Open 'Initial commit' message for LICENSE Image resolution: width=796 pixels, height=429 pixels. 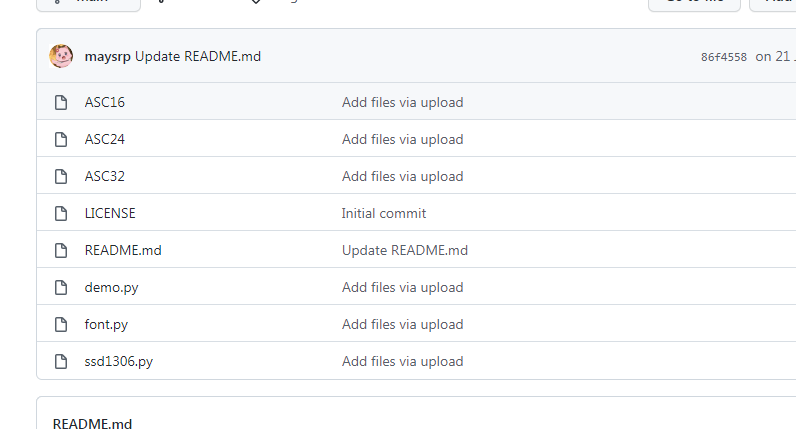coord(384,213)
